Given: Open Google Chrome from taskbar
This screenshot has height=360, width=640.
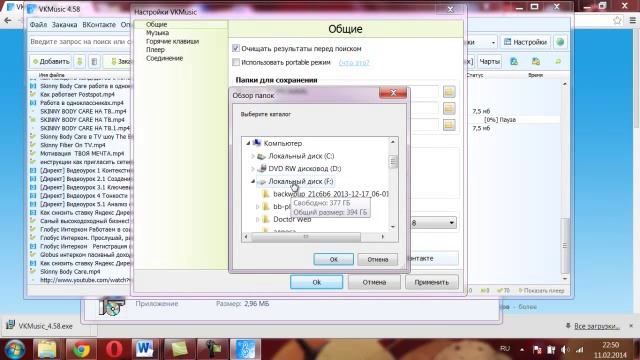Looking at the screenshot, I should click(81, 349).
